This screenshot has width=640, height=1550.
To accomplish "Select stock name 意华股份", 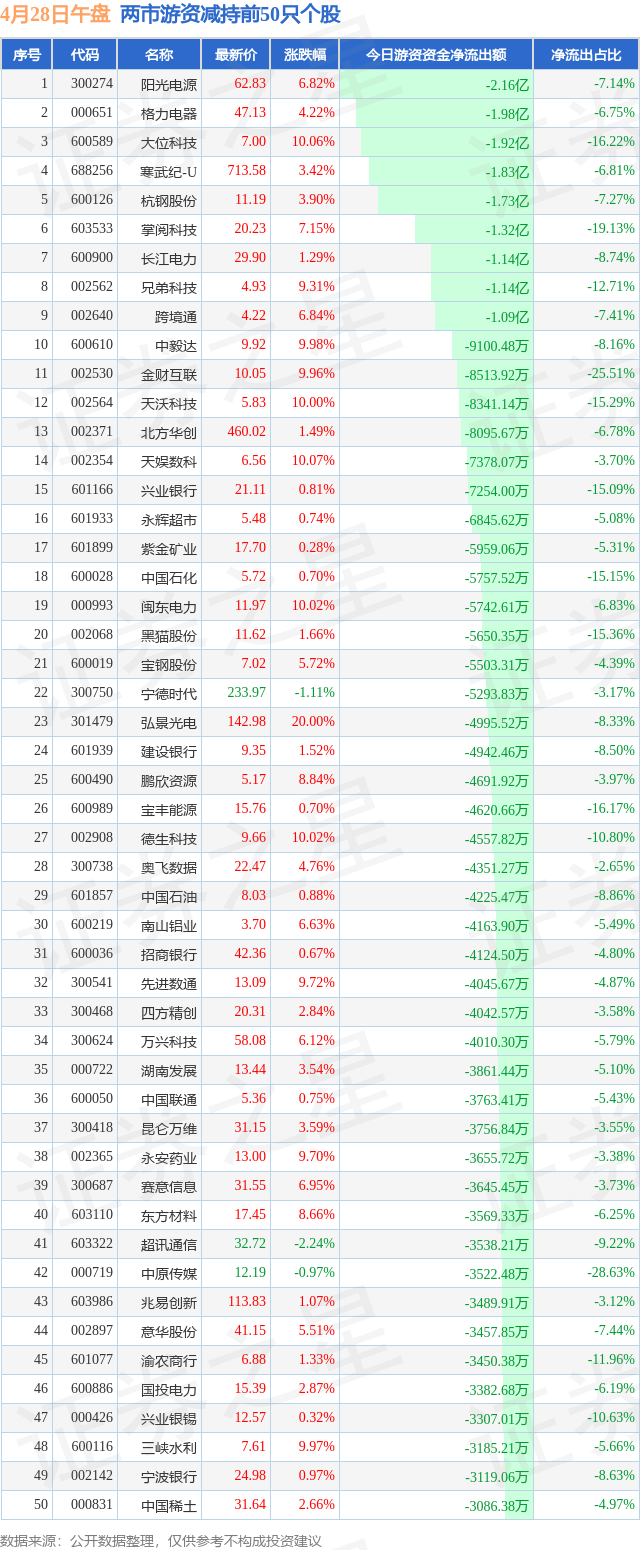I will pos(169,1331).
